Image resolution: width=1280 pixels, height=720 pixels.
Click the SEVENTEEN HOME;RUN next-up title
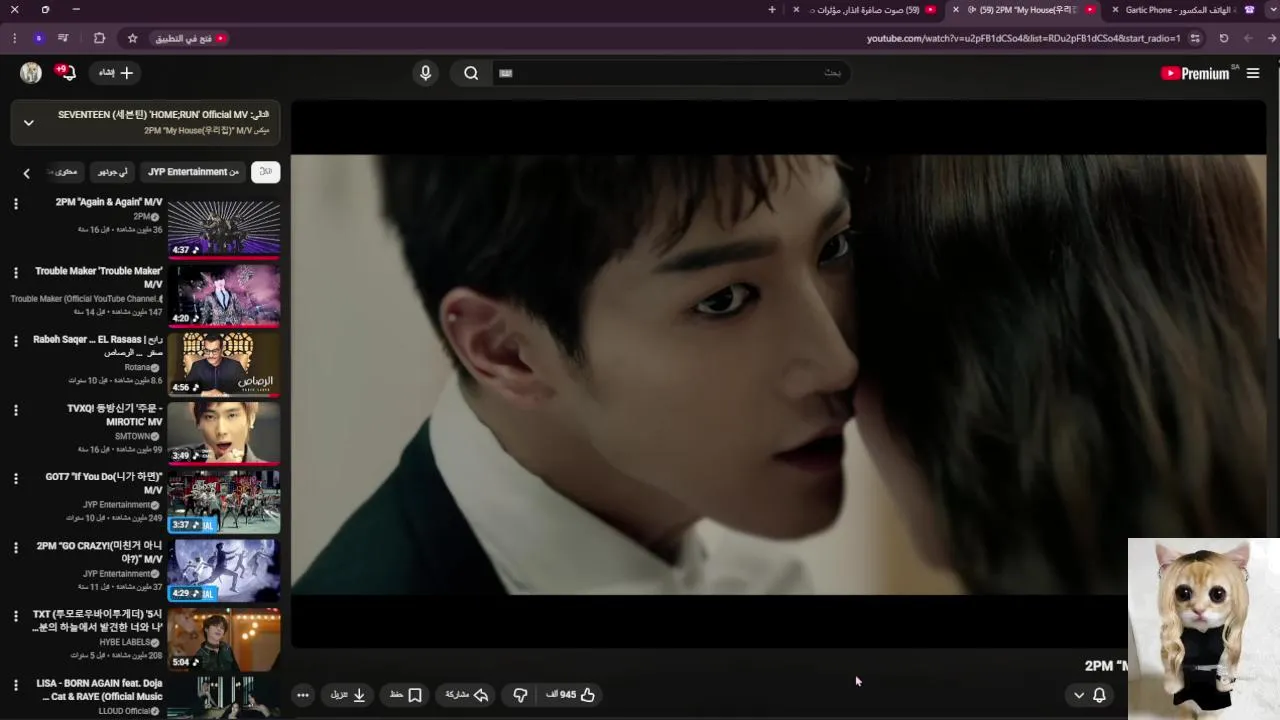[163, 114]
